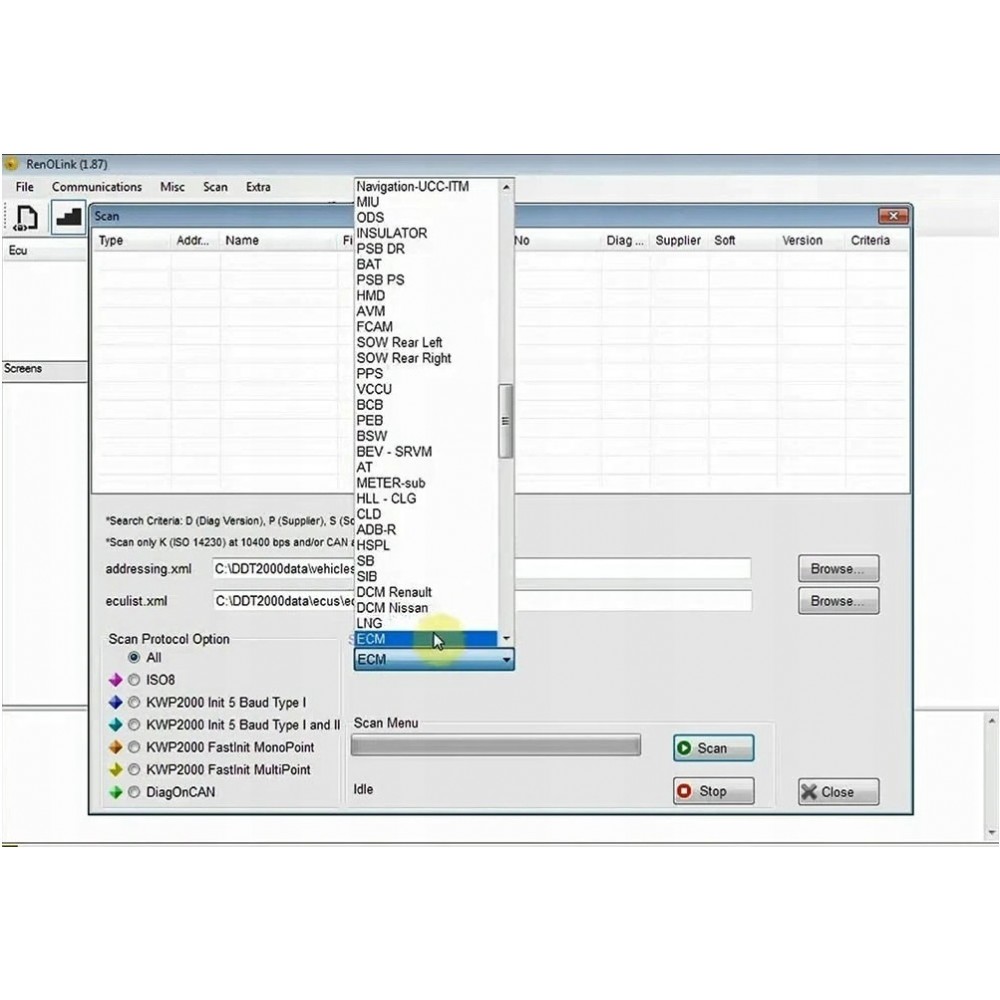Viewport: 1000px width, 1000px height.
Task: Click the scan progress bar
Action: pos(495,746)
